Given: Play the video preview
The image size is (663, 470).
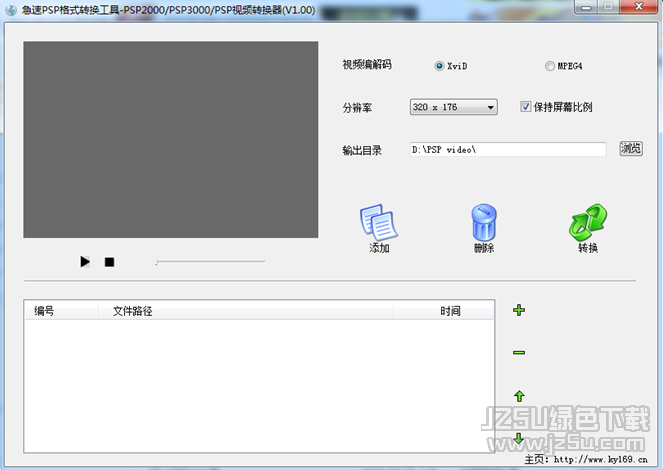Looking at the screenshot, I should tap(85, 262).
